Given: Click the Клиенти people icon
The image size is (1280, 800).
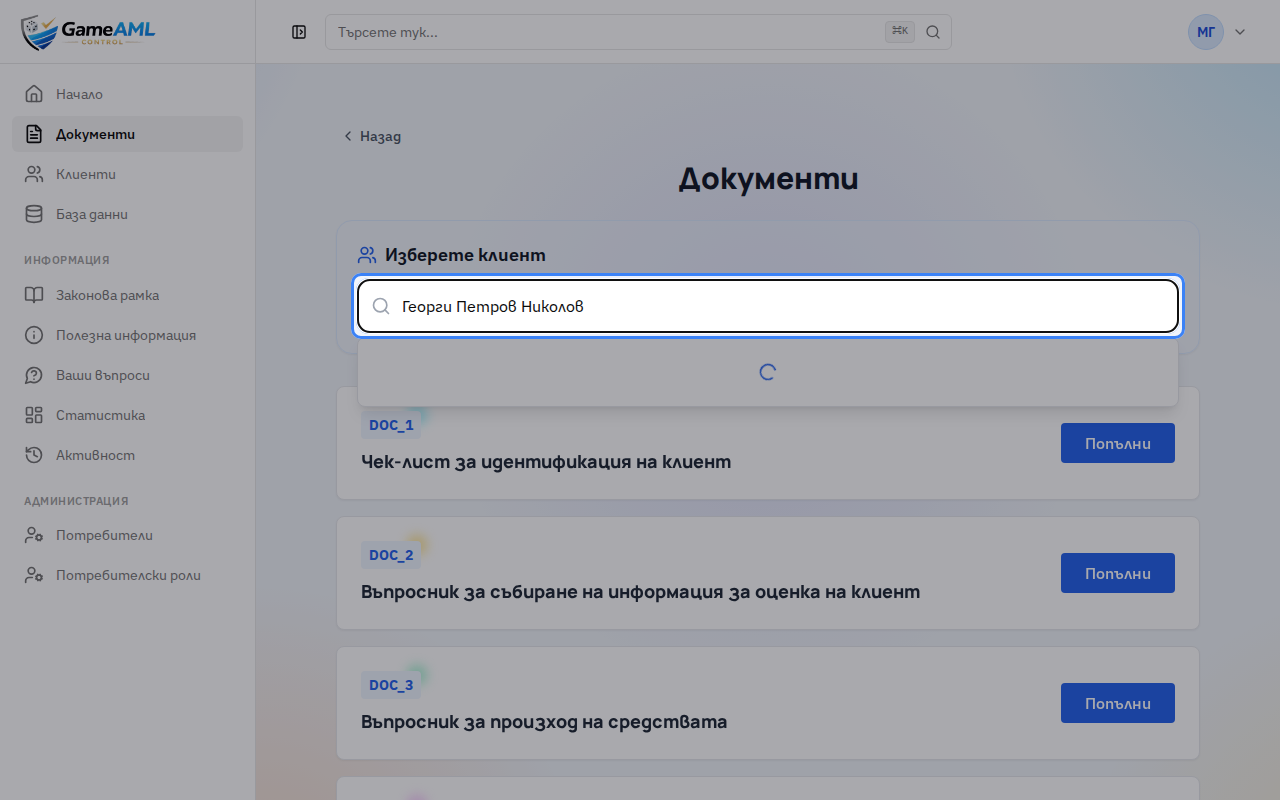Looking at the screenshot, I should [34, 174].
